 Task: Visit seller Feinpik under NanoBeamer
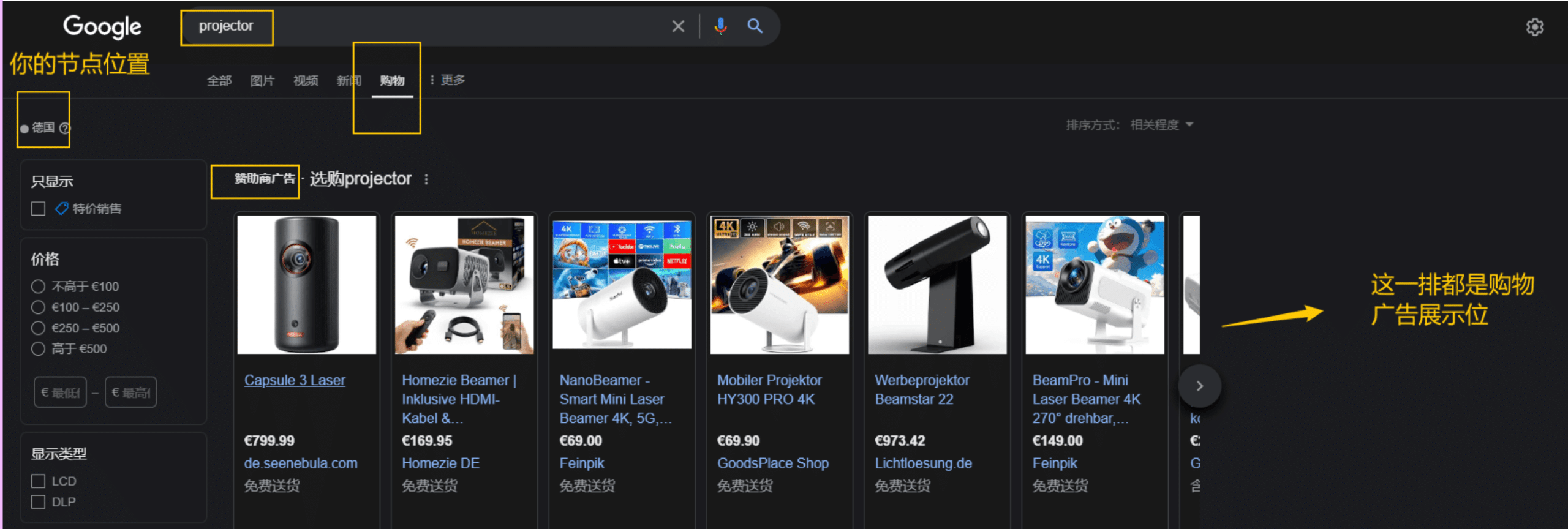[x=582, y=463]
